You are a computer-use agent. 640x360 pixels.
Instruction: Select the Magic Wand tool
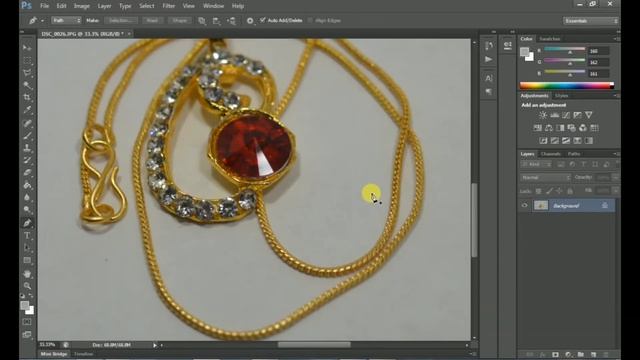click(x=27, y=85)
